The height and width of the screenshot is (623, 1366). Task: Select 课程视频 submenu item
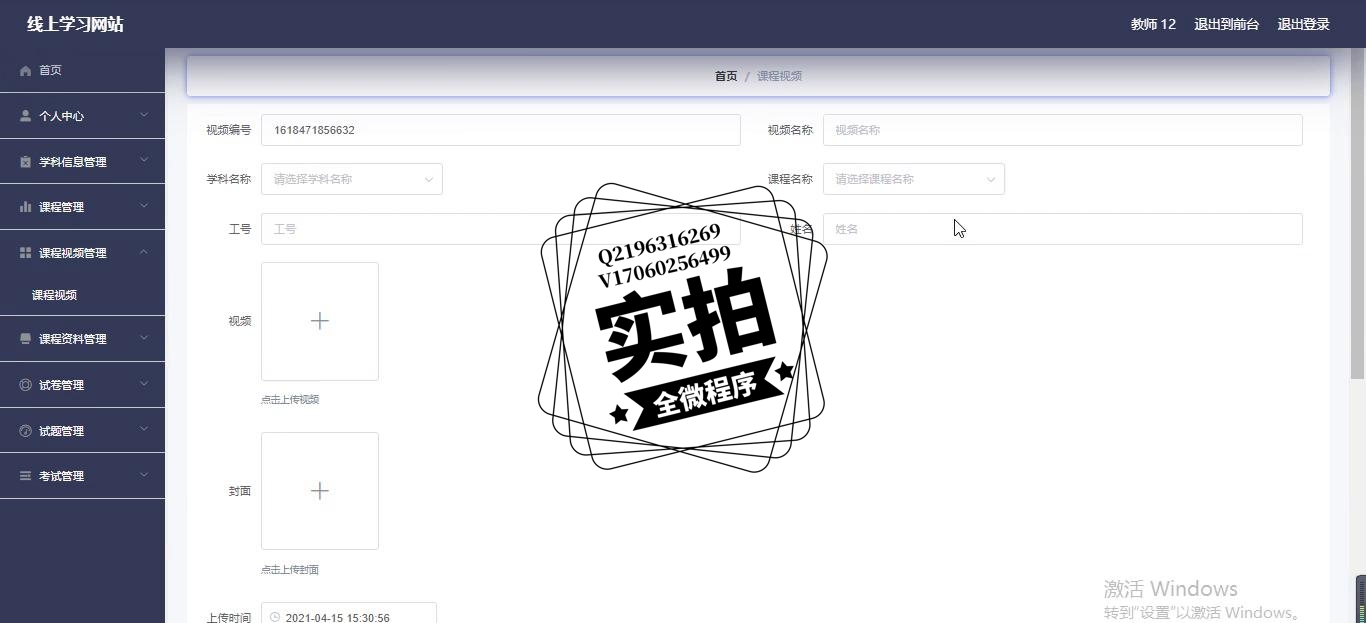pyautogui.click(x=82, y=295)
